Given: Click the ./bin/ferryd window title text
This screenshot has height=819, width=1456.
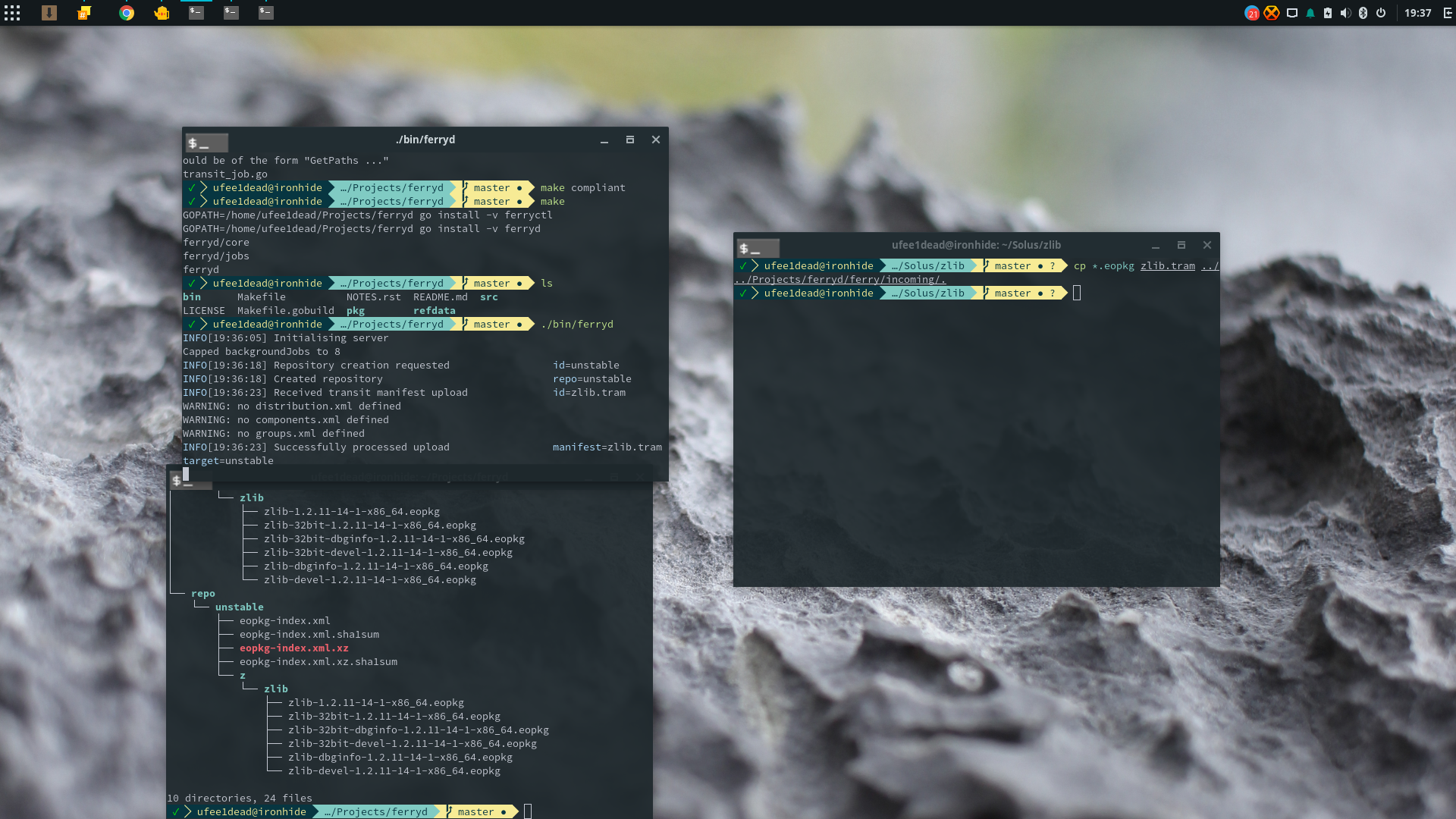Looking at the screenshot, I should pos(425,140).
